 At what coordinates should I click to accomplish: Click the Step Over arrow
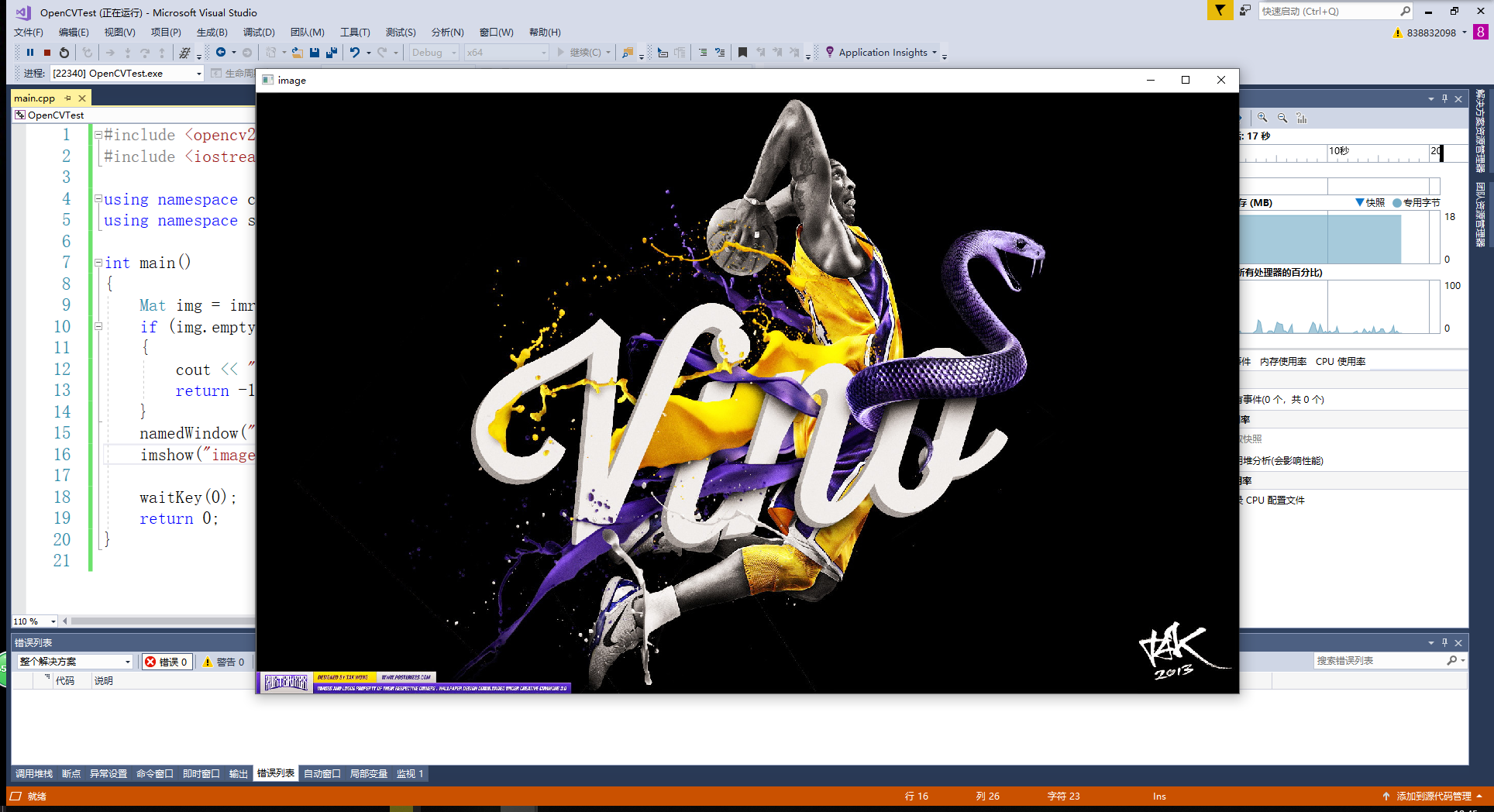pos(145,53)
